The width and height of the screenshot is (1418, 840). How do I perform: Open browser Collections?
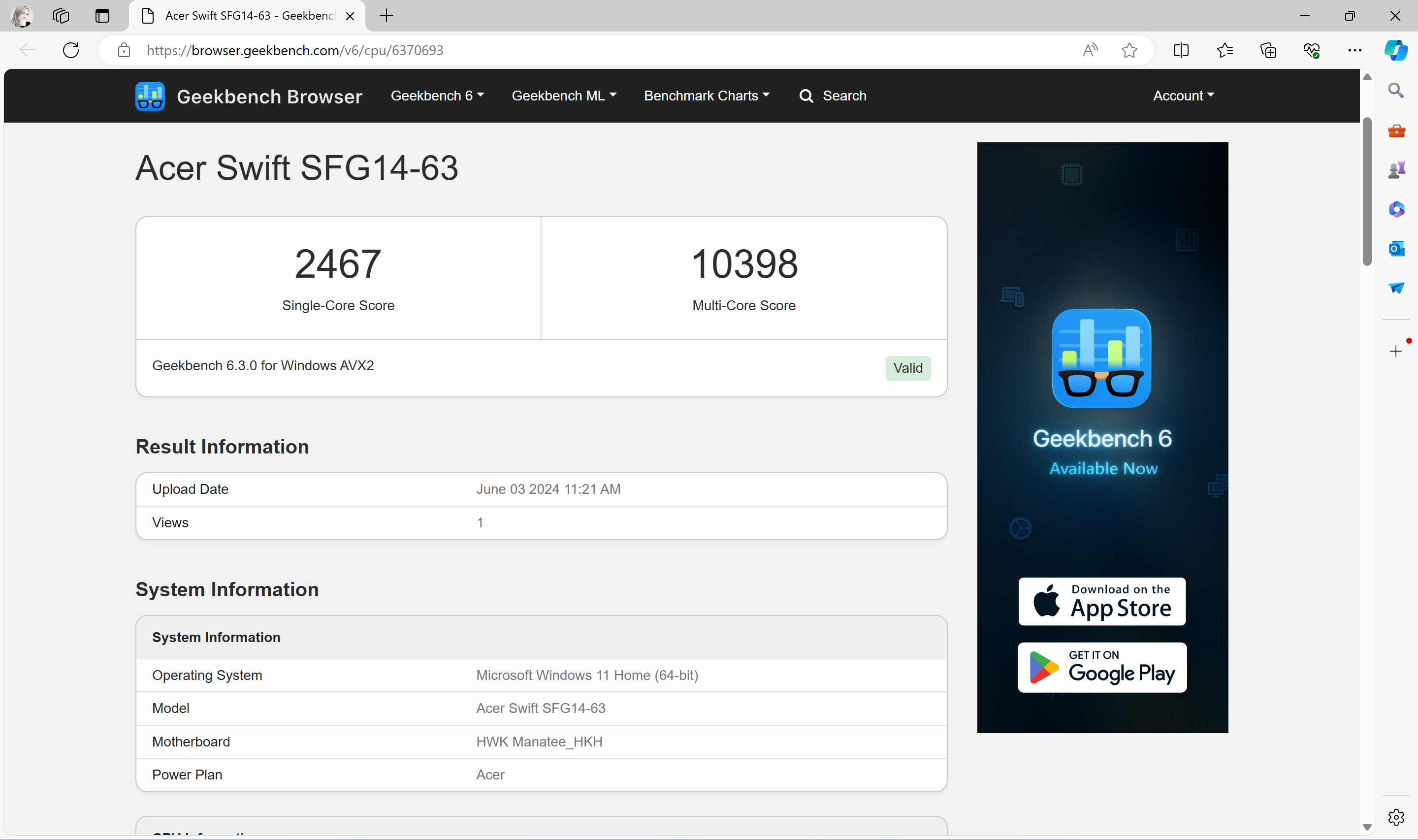click(x=1268, y=50)
